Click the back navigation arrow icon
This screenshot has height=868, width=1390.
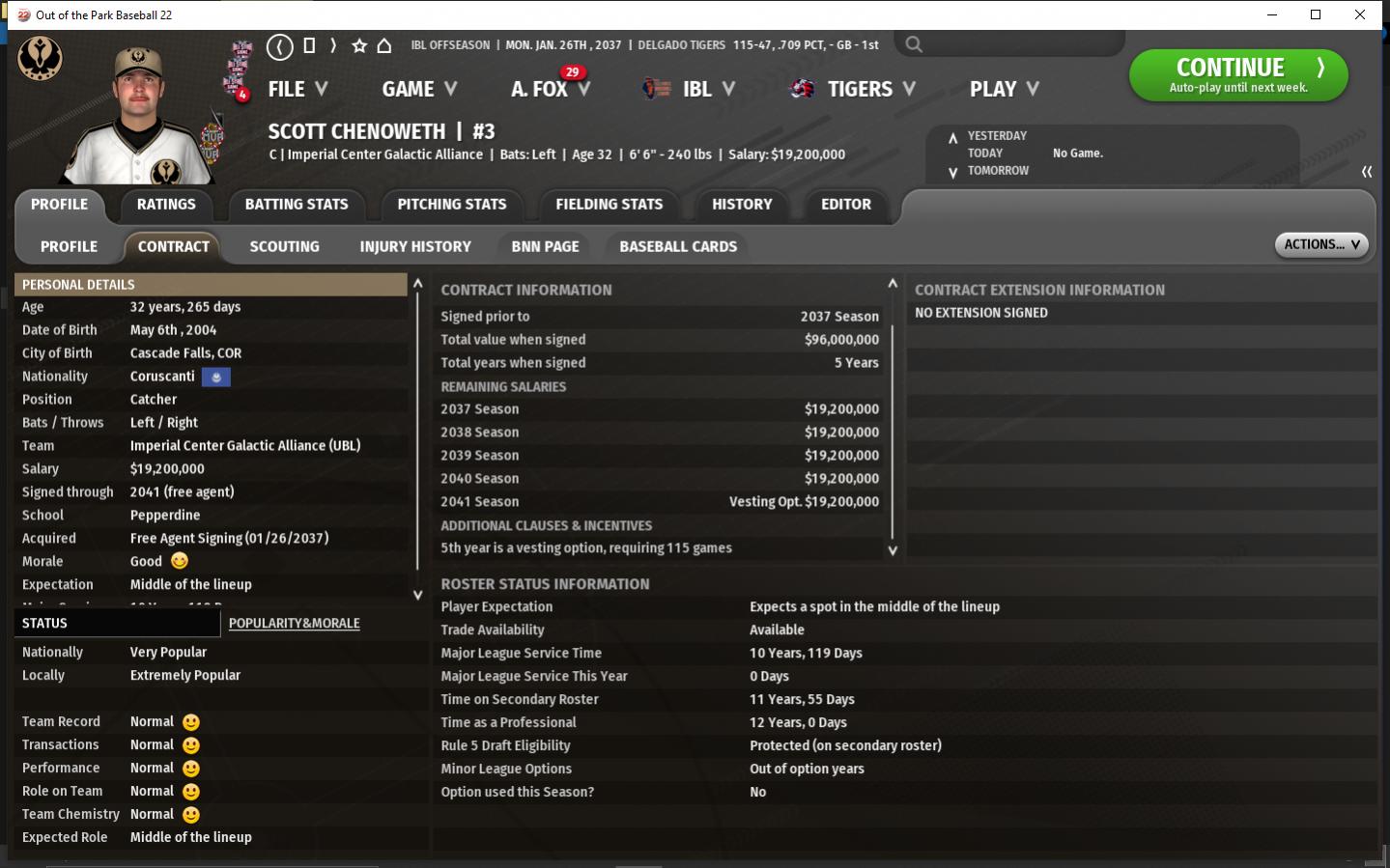(279, 46)
